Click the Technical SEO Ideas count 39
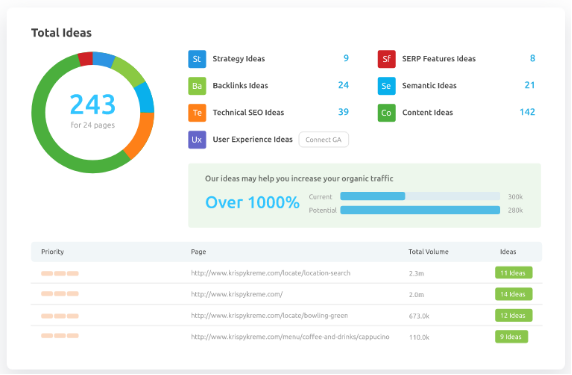Viewport: 572px width, 375px height. (x=343, y=112)
